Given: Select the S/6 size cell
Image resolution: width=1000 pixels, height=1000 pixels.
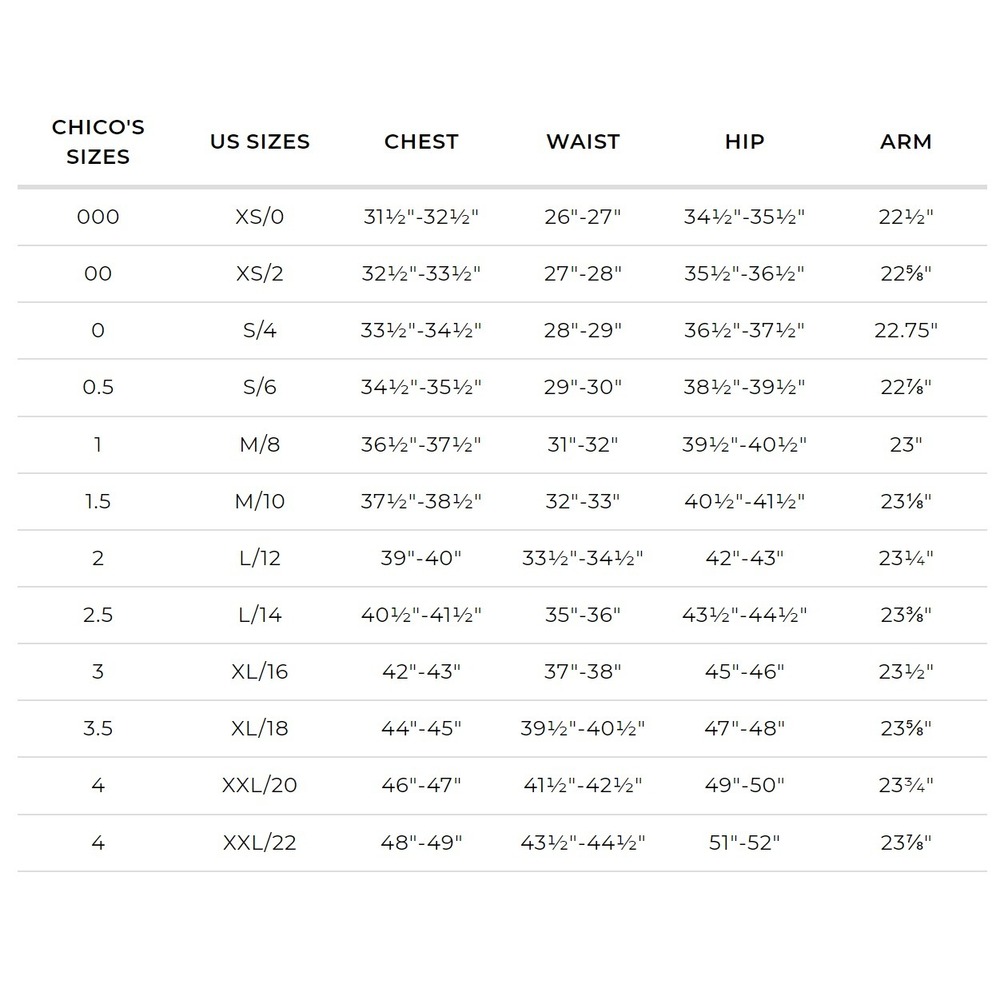Looking at the screenshot, I should (260, 387).
